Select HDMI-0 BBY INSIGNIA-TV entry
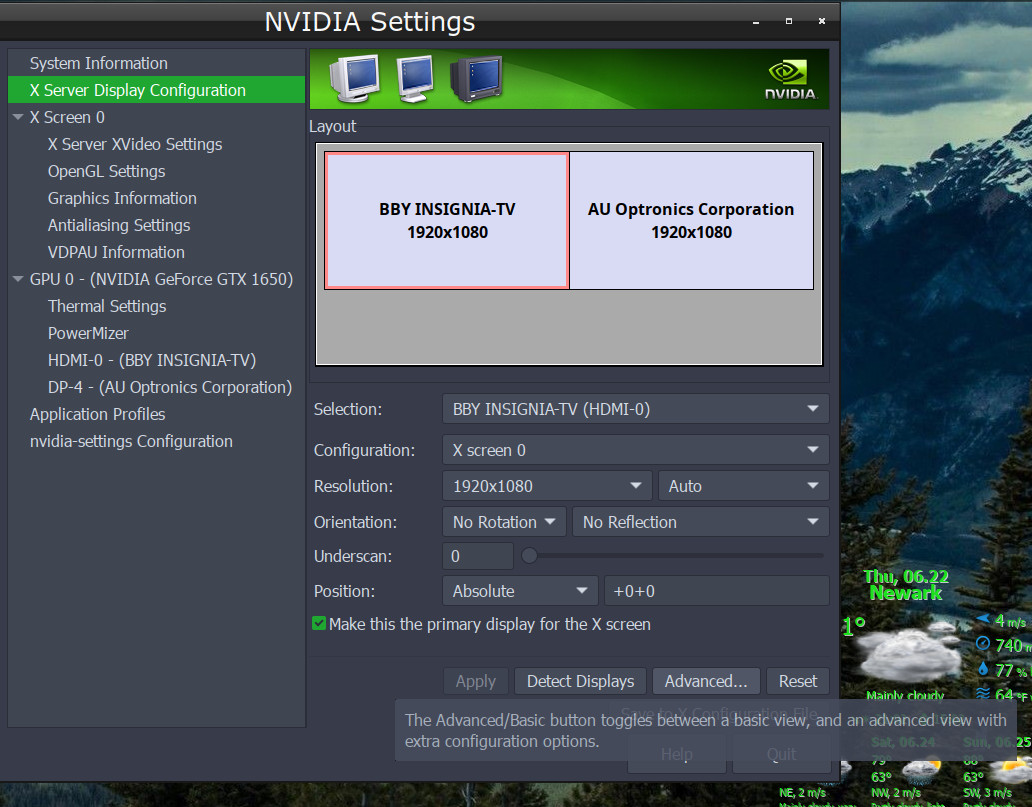 (x=152, y=360)
